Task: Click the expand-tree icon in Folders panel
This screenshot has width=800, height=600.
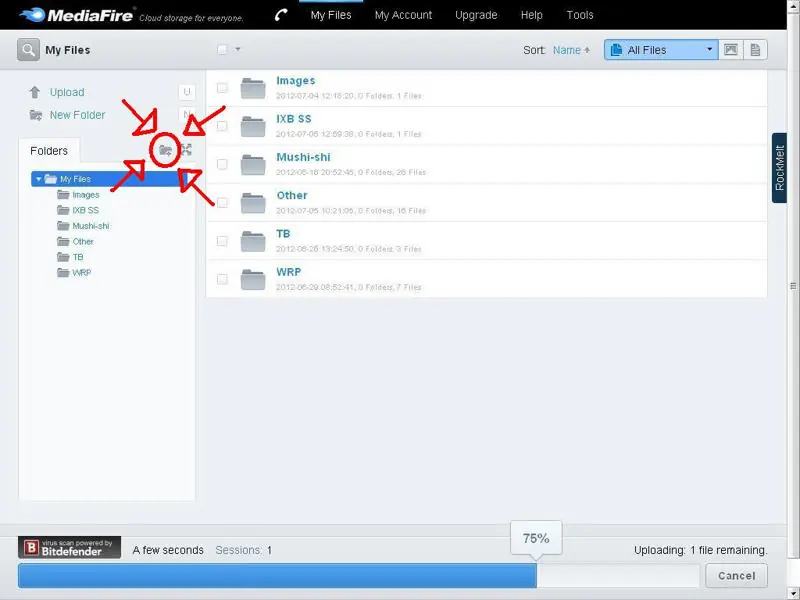Action: coord(186,150)
